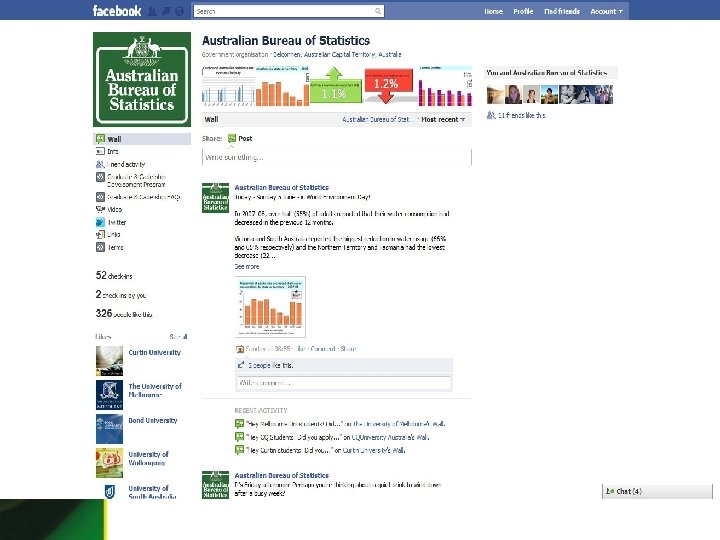720x540 pixels.
Task: Click the Facebook logo in the header
Action: pyautogui.click(x=117, y=11)
